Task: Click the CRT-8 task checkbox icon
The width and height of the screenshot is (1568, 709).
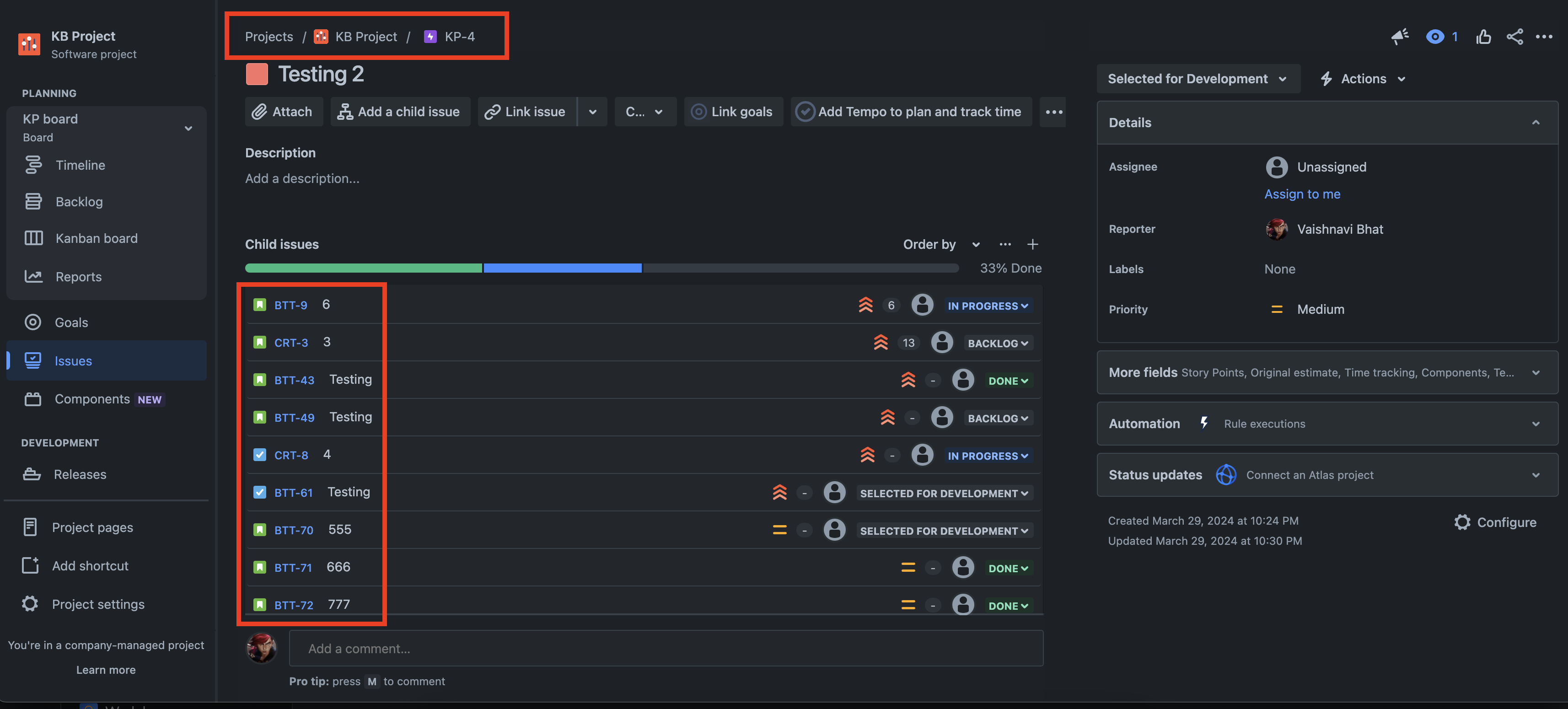Action: pos(259,455)
